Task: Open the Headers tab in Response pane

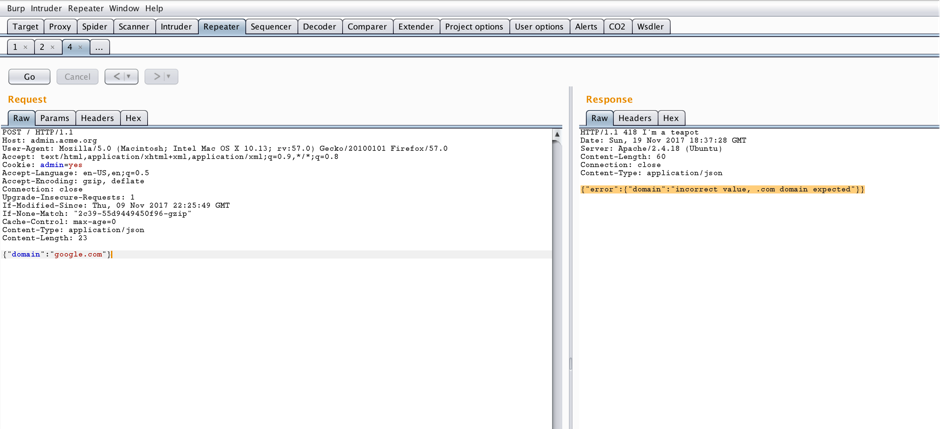Action: [635, 118]
